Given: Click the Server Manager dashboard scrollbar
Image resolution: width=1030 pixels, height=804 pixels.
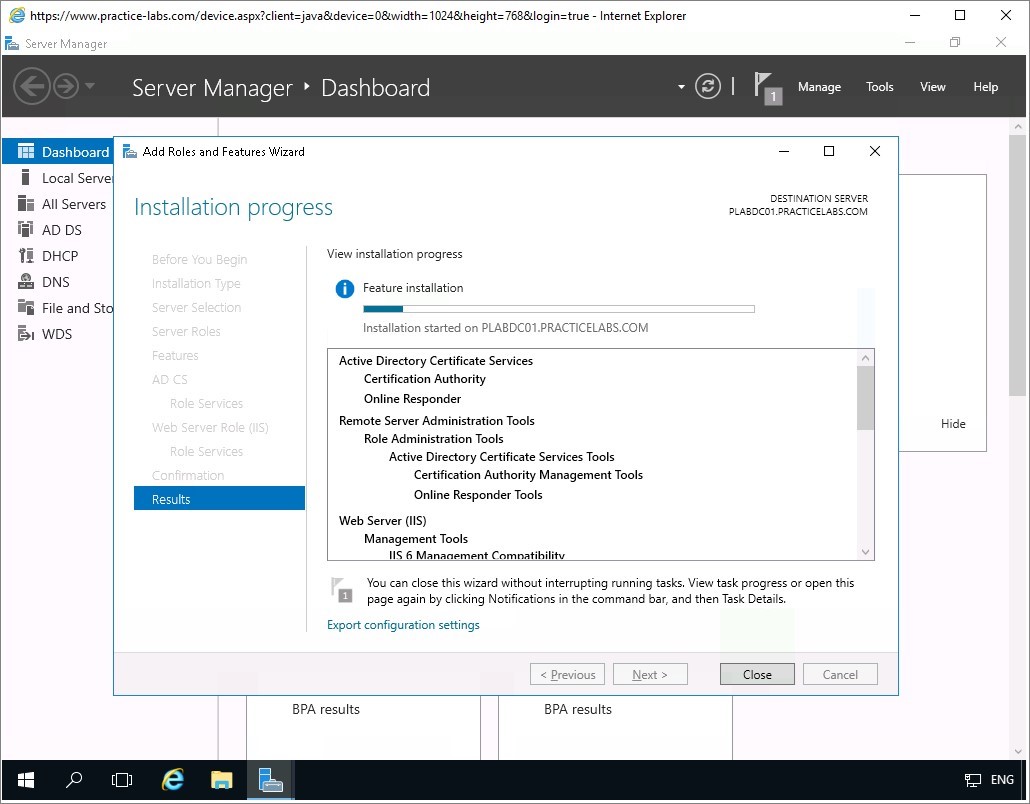Looking at the screenshot, I should click(x=1018, y=265).
